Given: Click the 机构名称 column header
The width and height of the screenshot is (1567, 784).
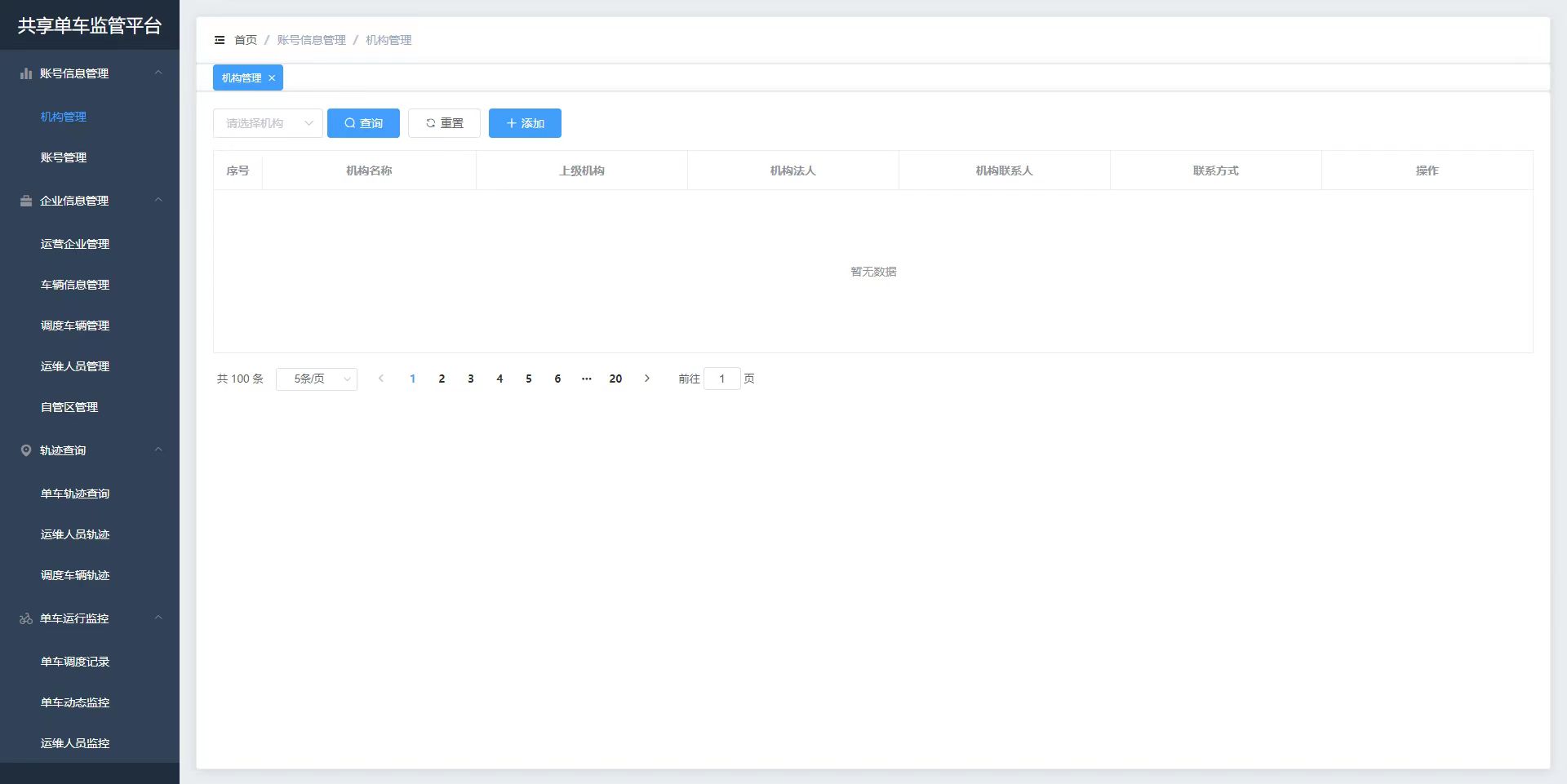Looking at the screenshot, I should click(x=369, y=171).
